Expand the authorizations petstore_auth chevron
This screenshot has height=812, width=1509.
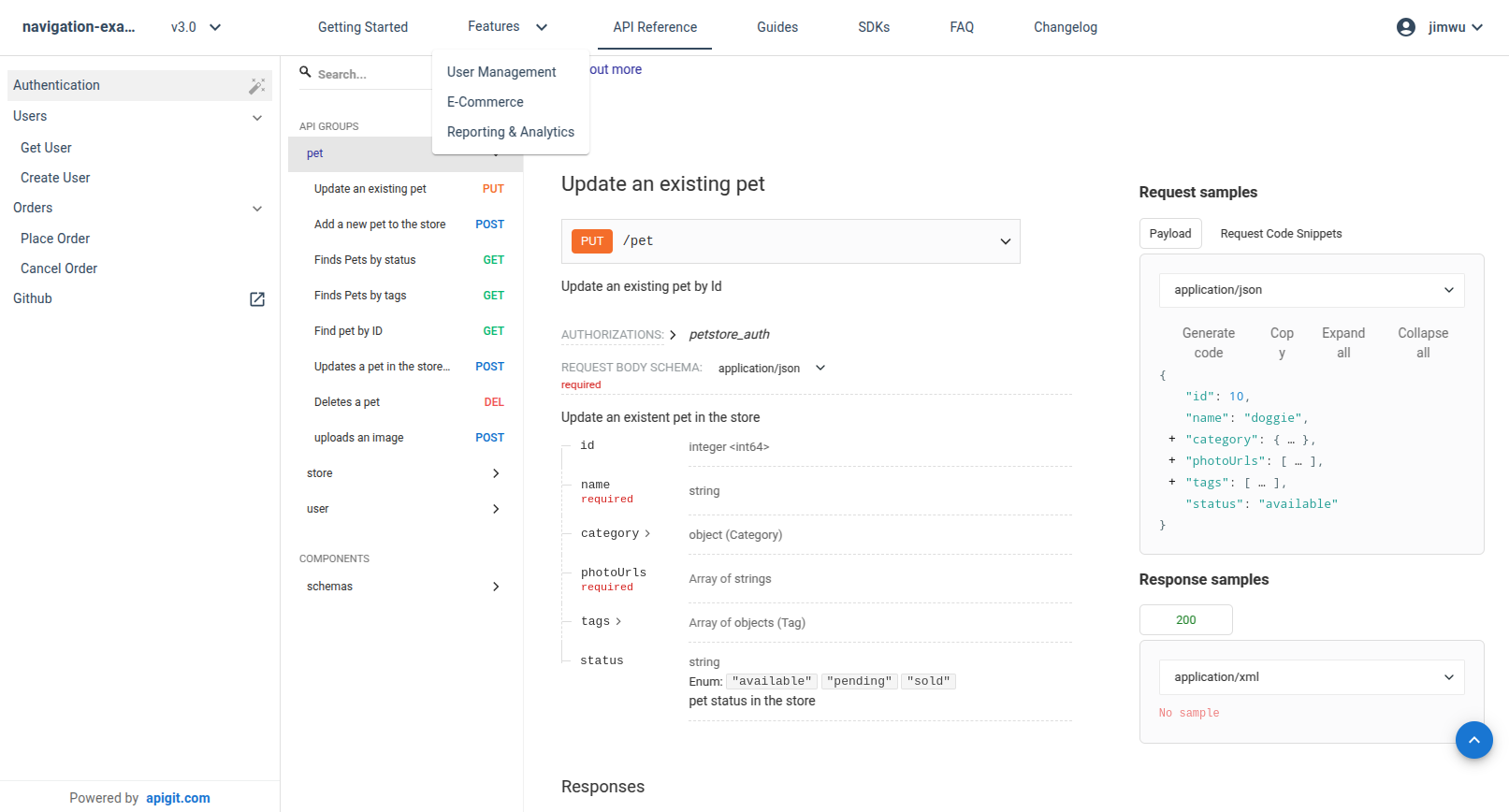coord(672,335)
